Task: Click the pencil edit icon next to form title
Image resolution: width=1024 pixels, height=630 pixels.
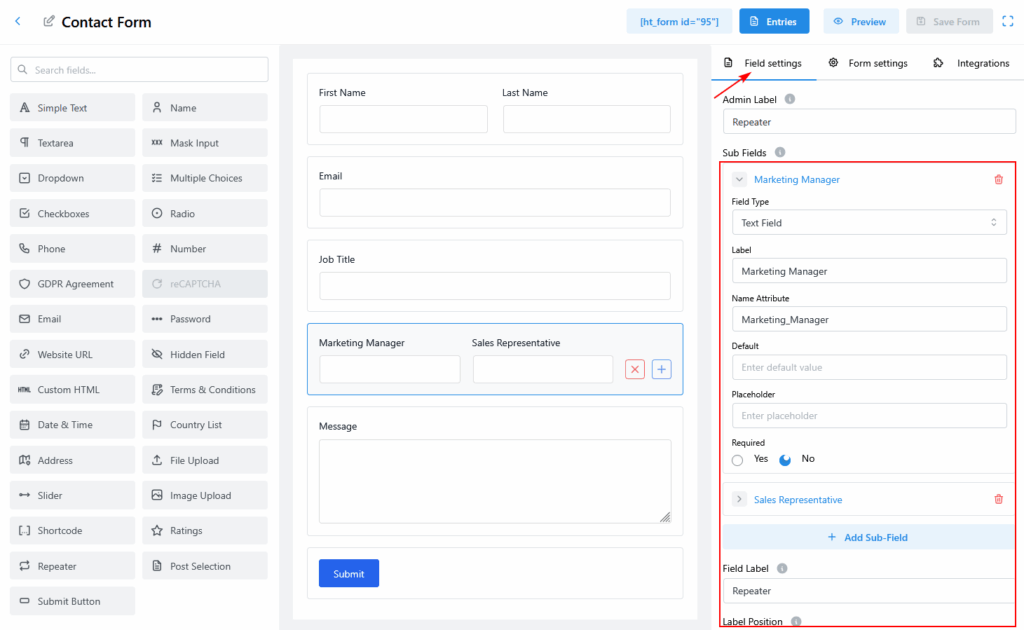Action: point(49,21)
